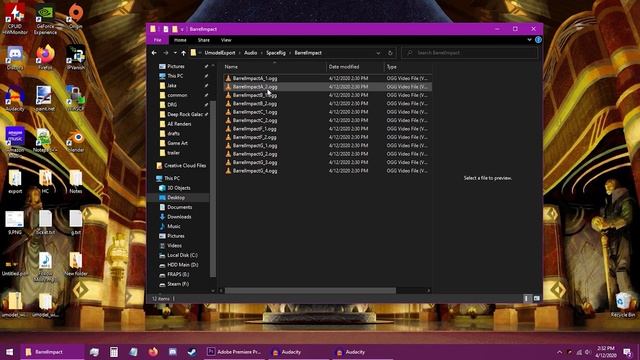Screen dimensions: 640x360
Task: Select the Amazon Music desktop shortcut
Action: pos(15,142)
